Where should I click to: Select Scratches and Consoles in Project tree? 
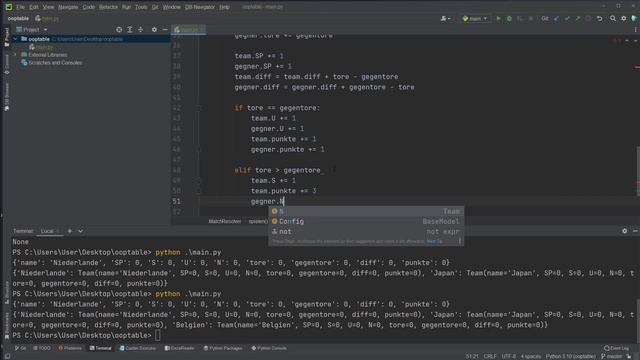tap(51, 62)
